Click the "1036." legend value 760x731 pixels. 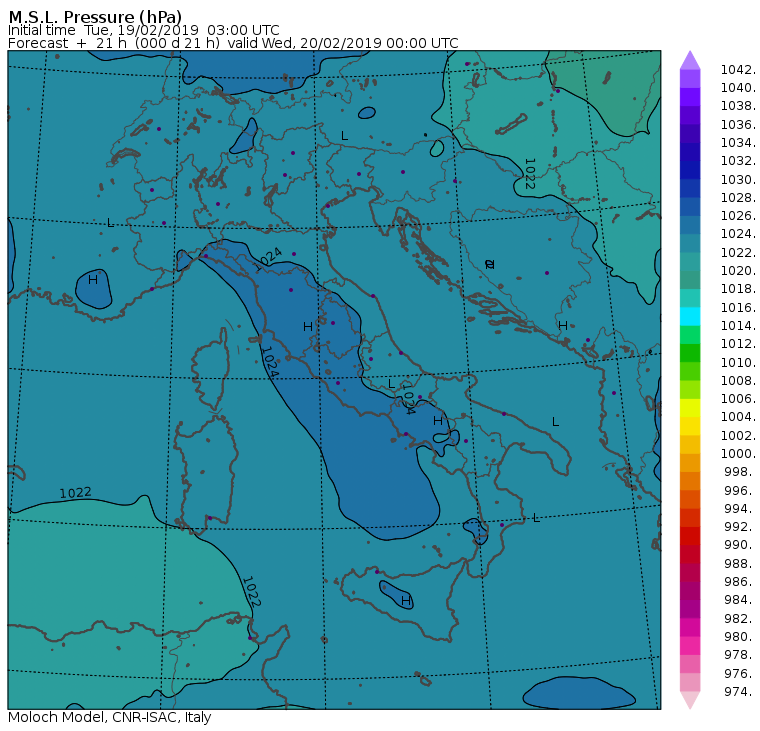[738, 125]
